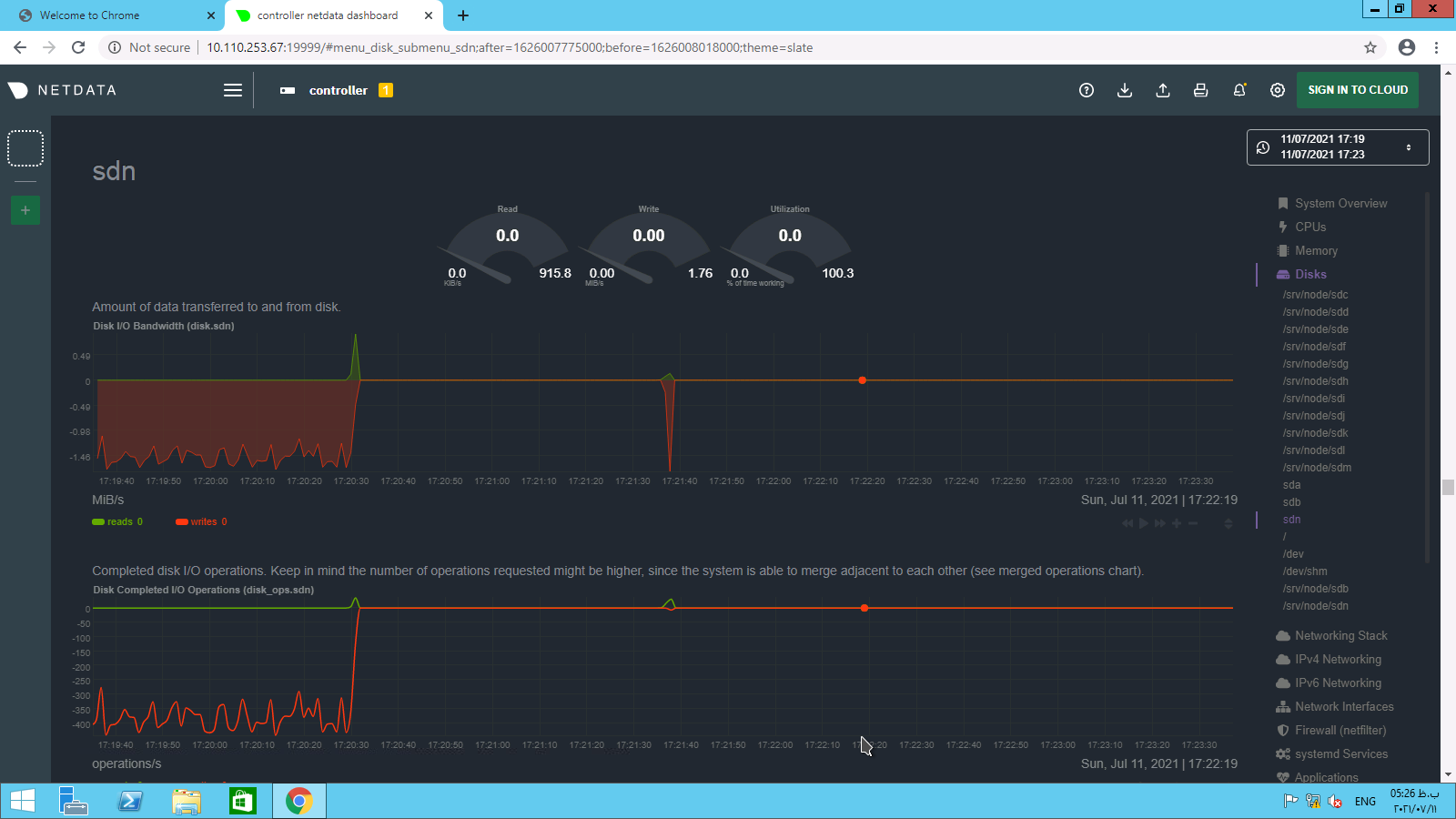Click the chart height resize handle
This screenshot has height=819, width=1456.
pos(1228,523)
